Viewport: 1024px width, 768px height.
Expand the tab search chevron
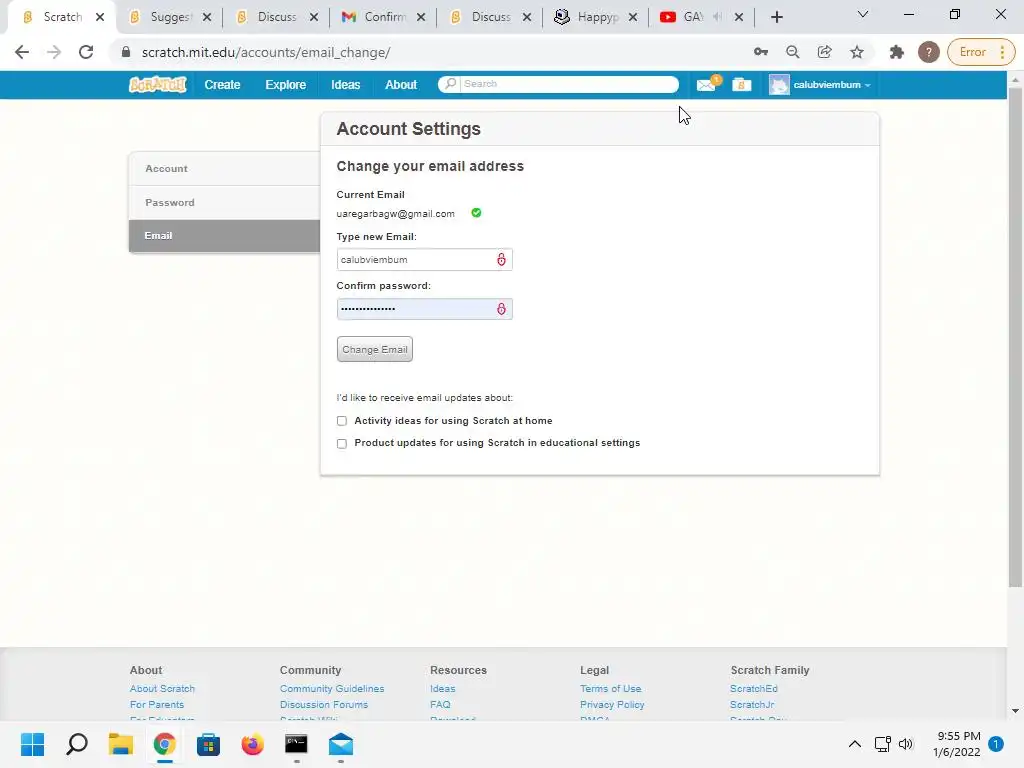pos(863,14)
